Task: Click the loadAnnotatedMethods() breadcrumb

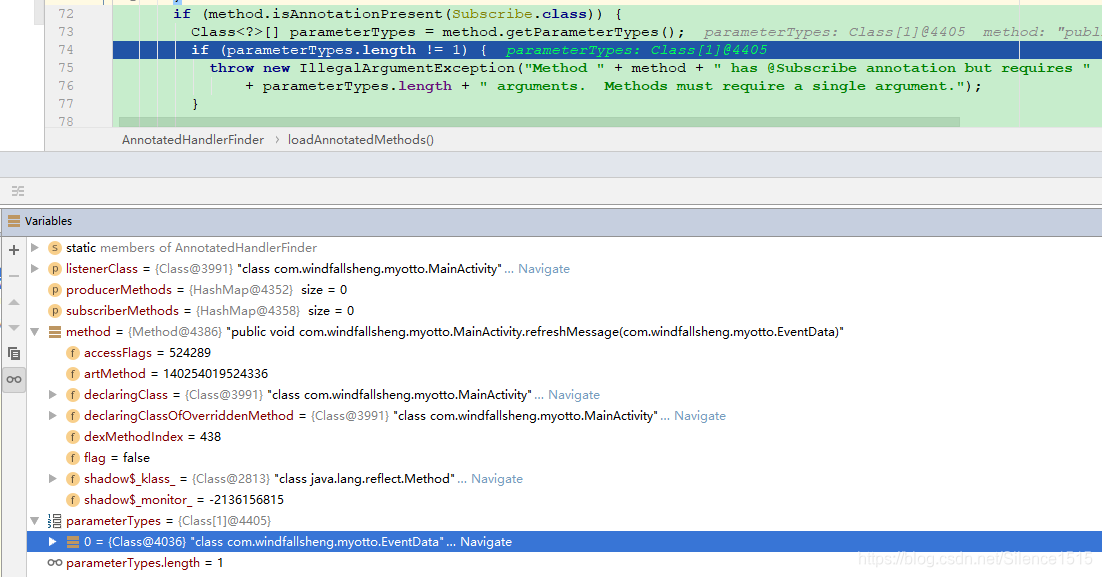Action: click(361, 140)
